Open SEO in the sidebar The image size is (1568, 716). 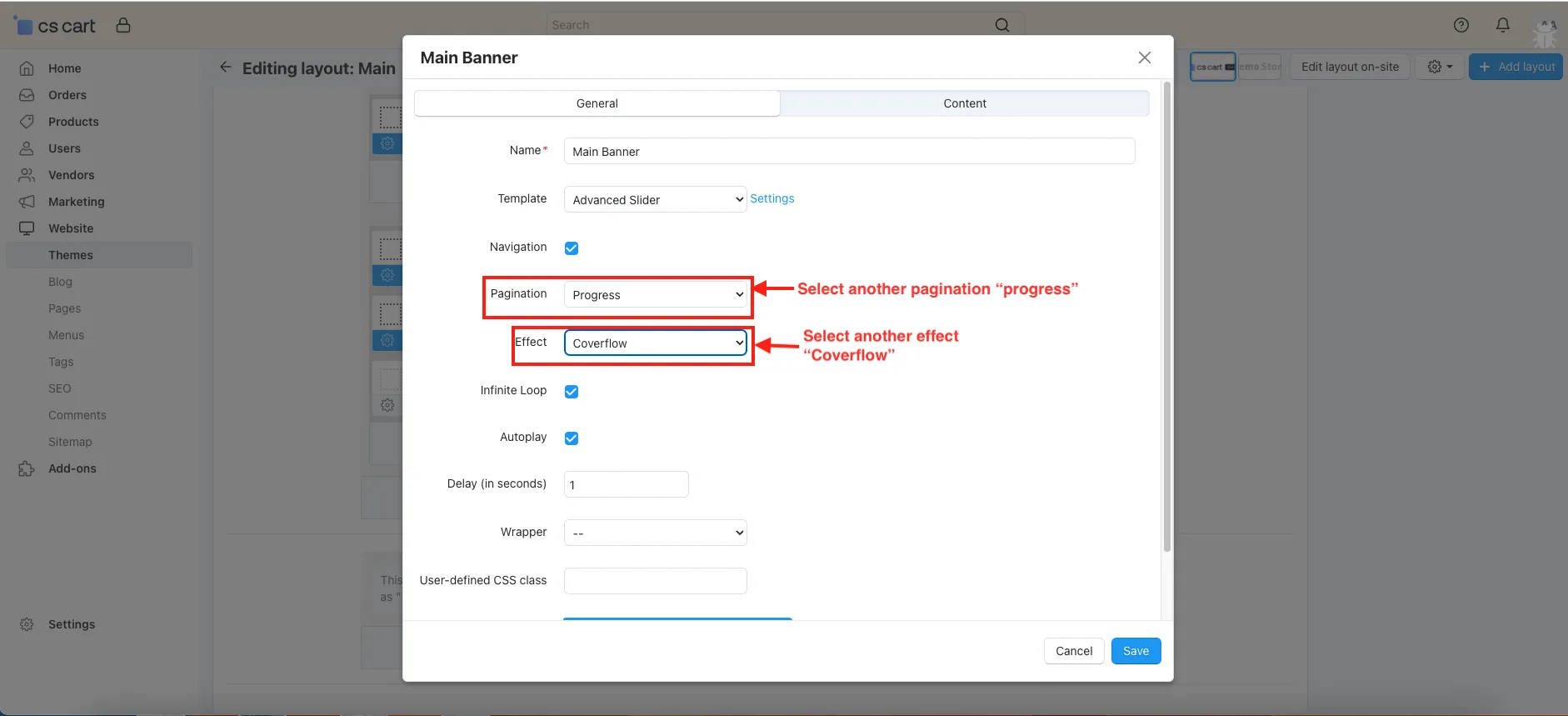pyautogui.click(x=59, y=388)
